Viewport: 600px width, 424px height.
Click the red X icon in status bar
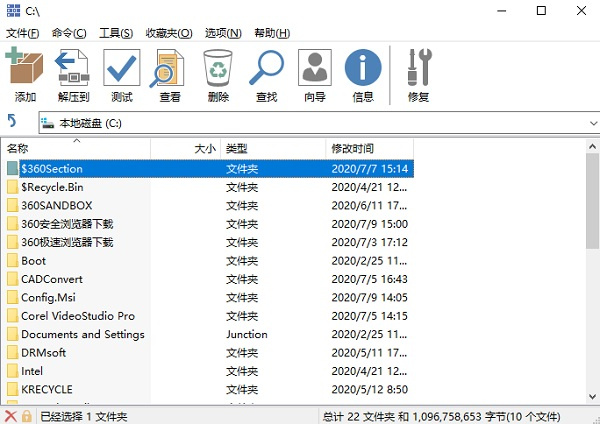11,416
